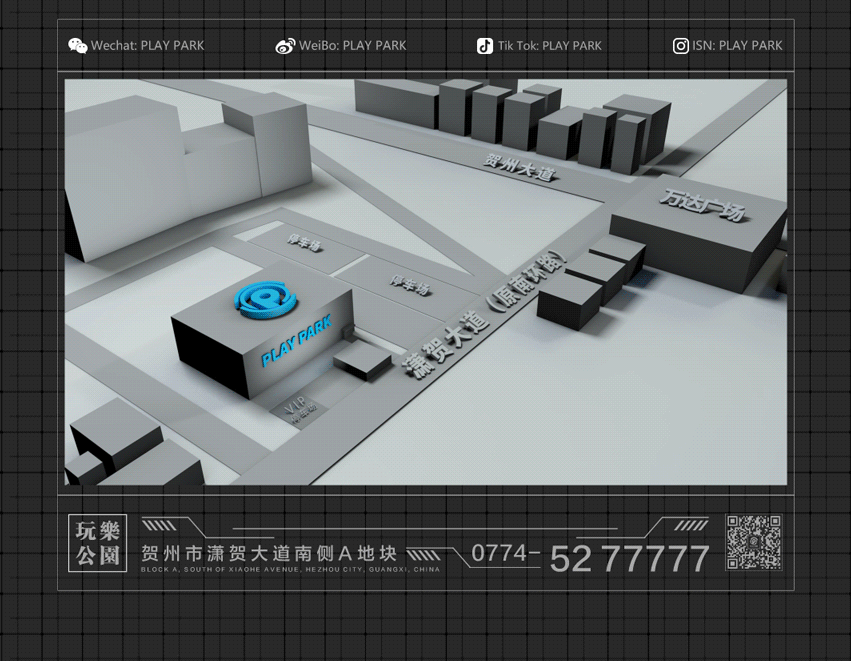
Task: Click the area code 0774-
Action: click(x=506, y=553)
